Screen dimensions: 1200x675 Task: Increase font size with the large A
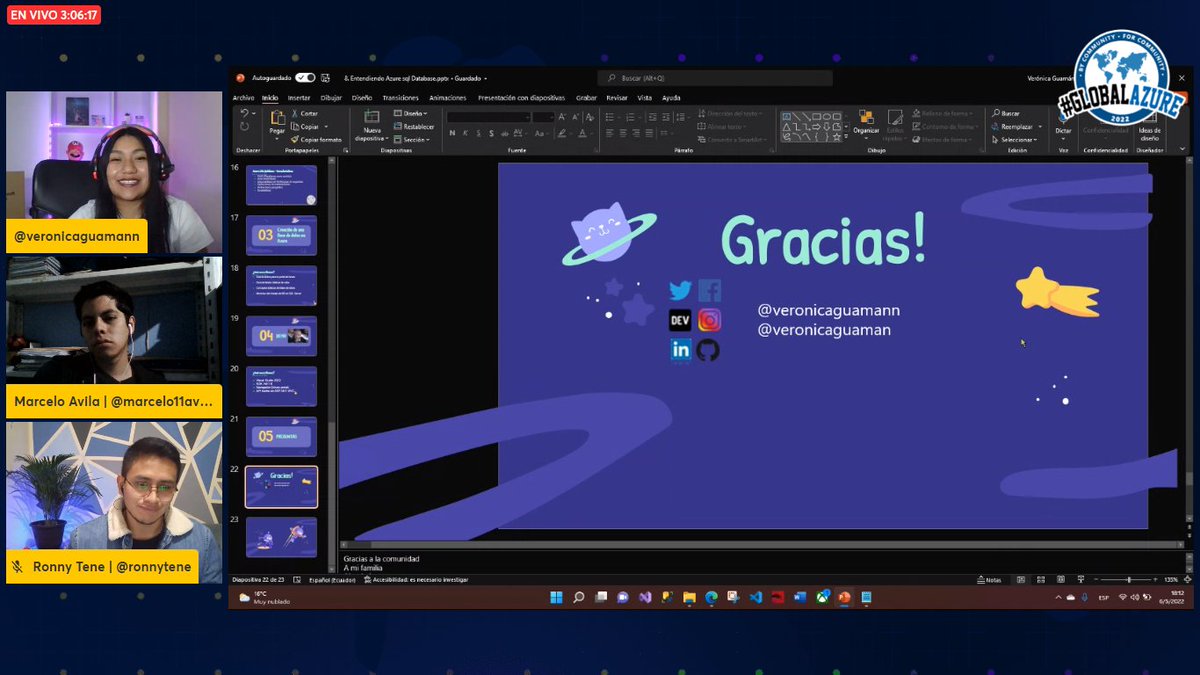pyautogui.click(x=563, y=117)
